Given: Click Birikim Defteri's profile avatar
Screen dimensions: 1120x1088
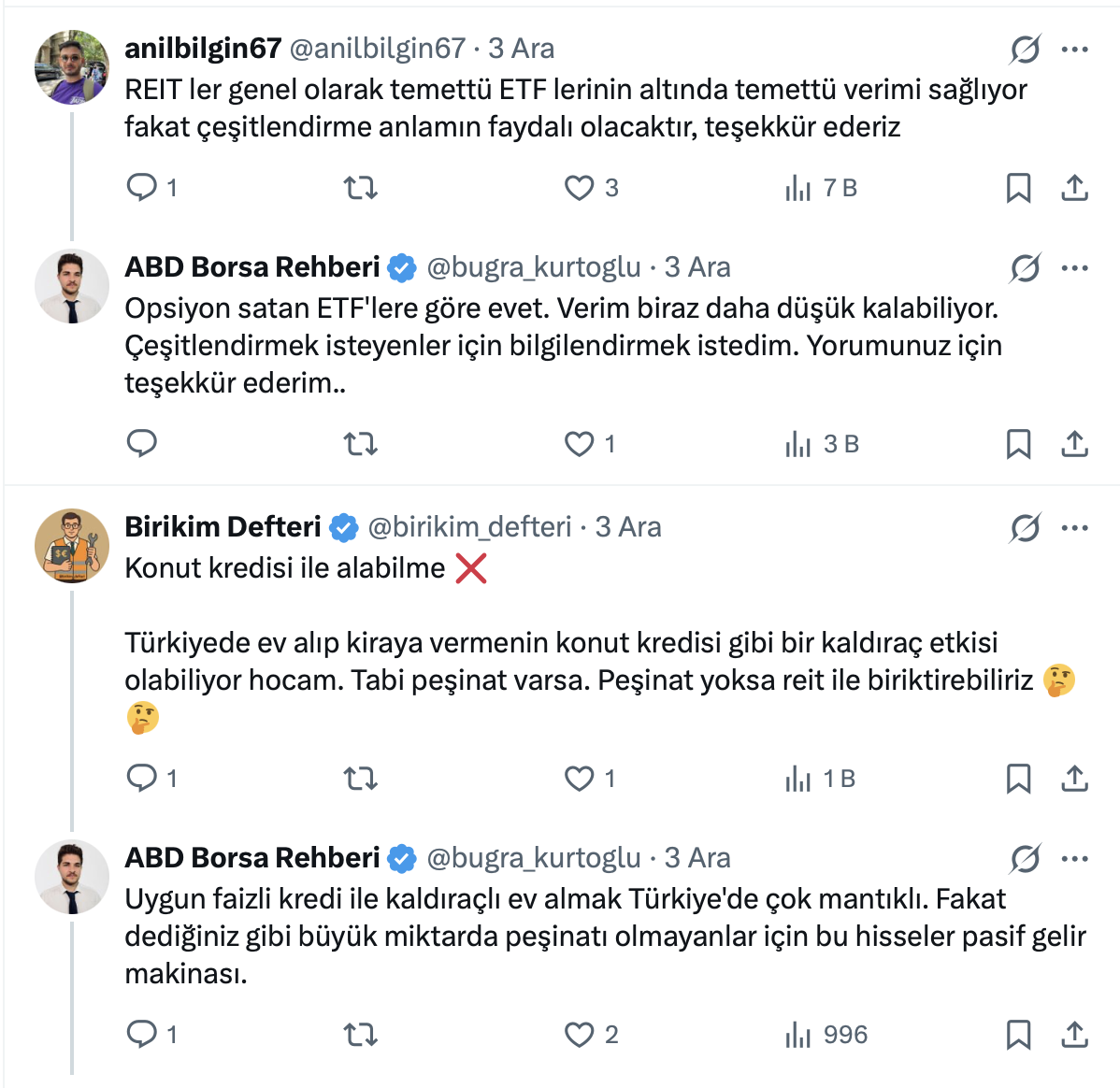Looking at the screenshot, I should click(x=72, y=546).
